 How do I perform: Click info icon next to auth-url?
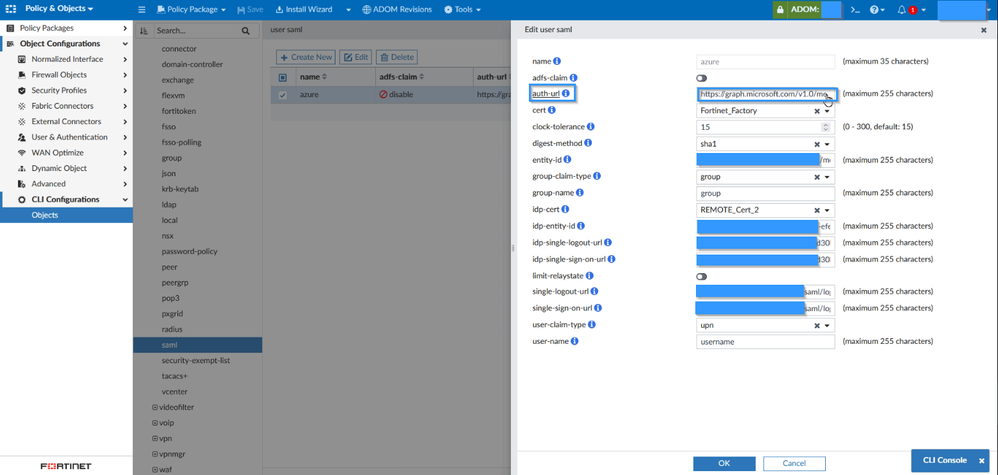point(566,94)
